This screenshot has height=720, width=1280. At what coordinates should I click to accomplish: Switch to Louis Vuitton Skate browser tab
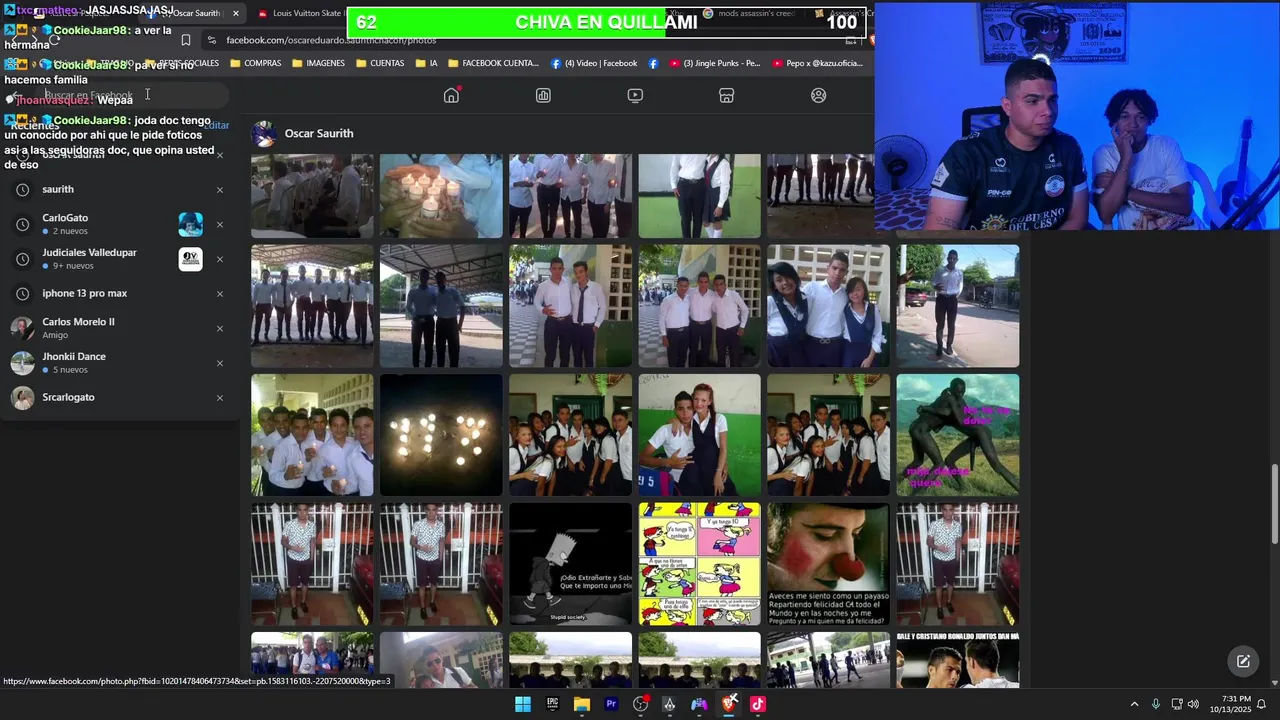[x=300, y=13]
